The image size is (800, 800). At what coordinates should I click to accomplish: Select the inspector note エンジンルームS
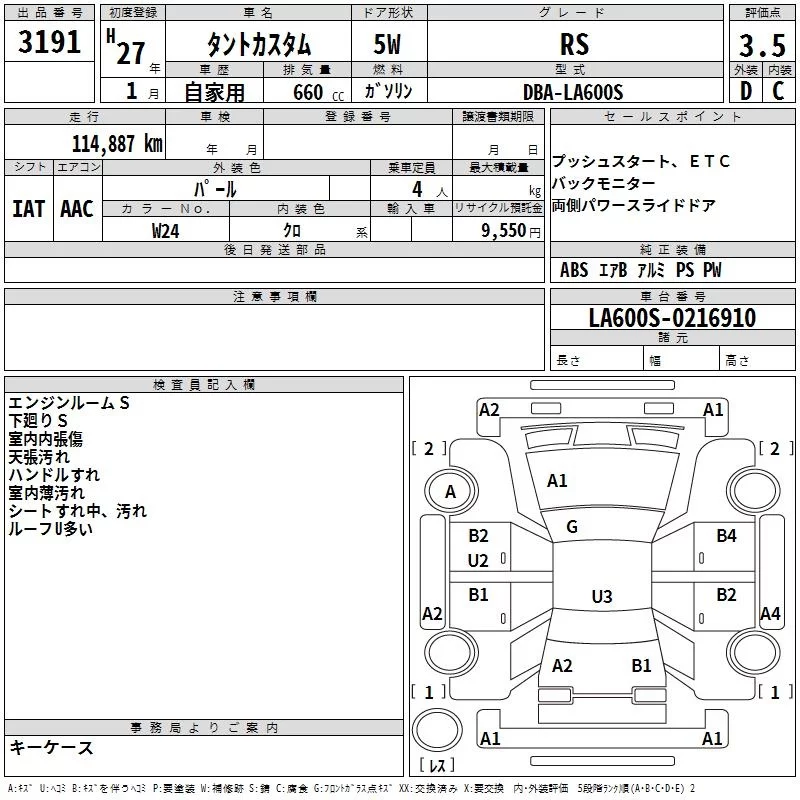click(69, 403)
